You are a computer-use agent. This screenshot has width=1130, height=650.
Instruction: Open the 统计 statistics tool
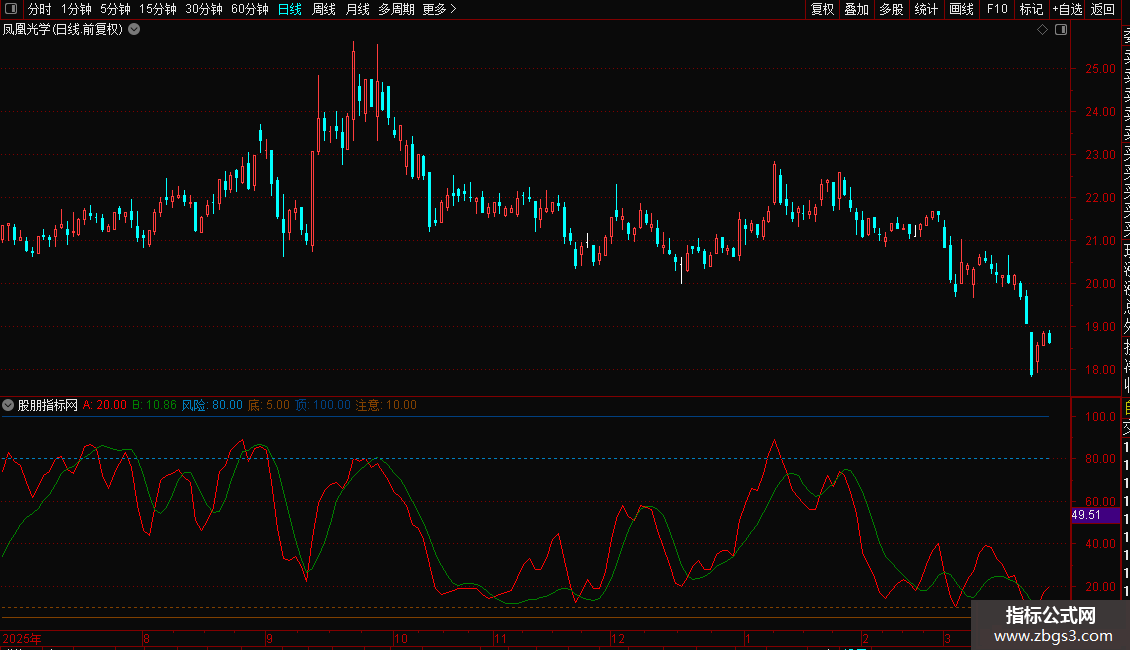click(926, 9)
